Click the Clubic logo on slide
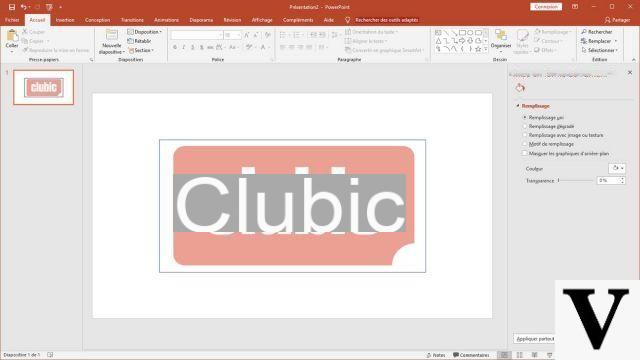 [293, 205]
